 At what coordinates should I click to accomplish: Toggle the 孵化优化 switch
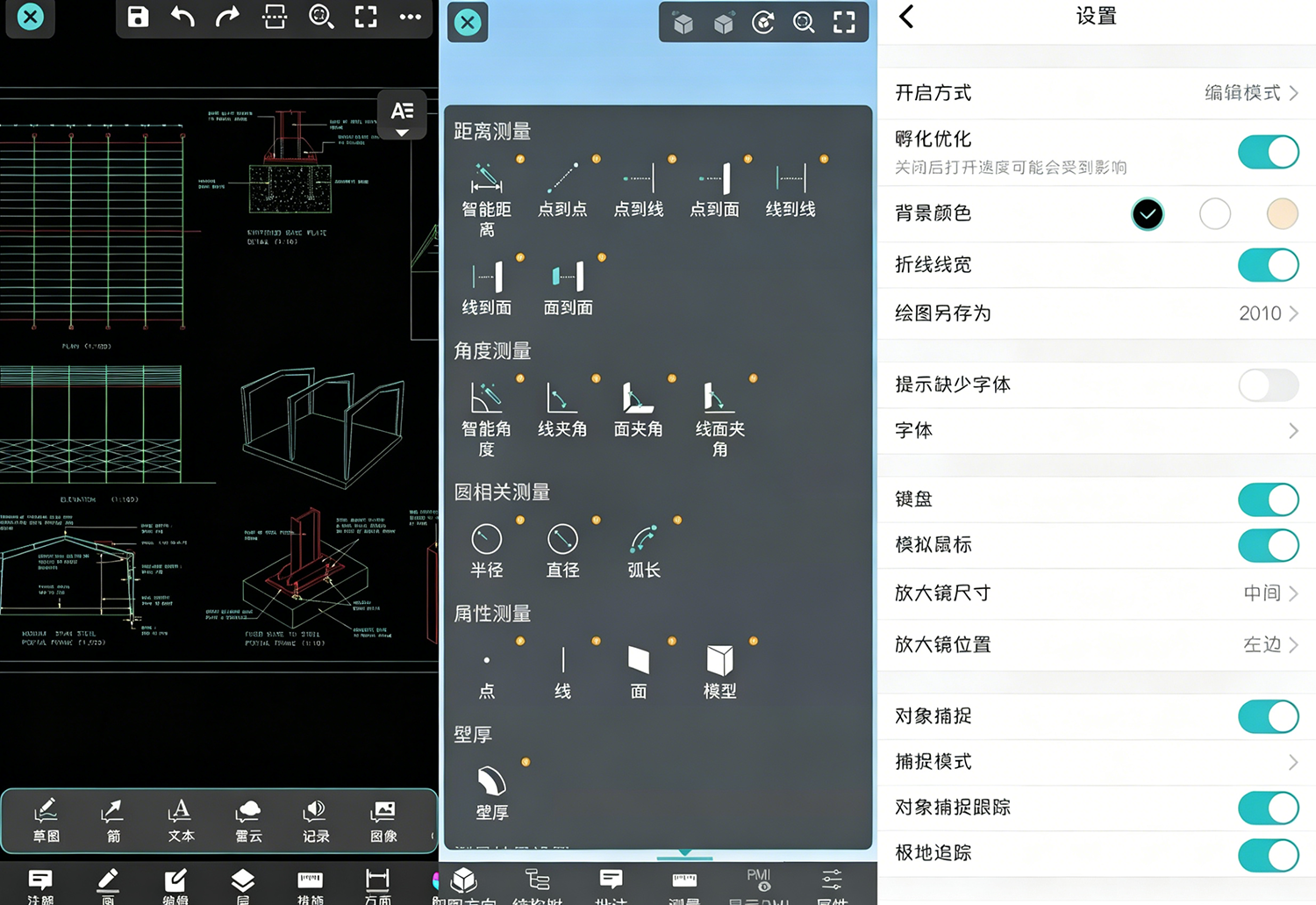pos(1268,152)
